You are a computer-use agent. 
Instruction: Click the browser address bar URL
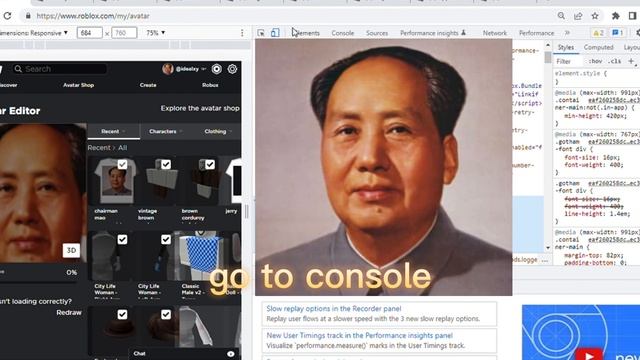tap(93, 16)
